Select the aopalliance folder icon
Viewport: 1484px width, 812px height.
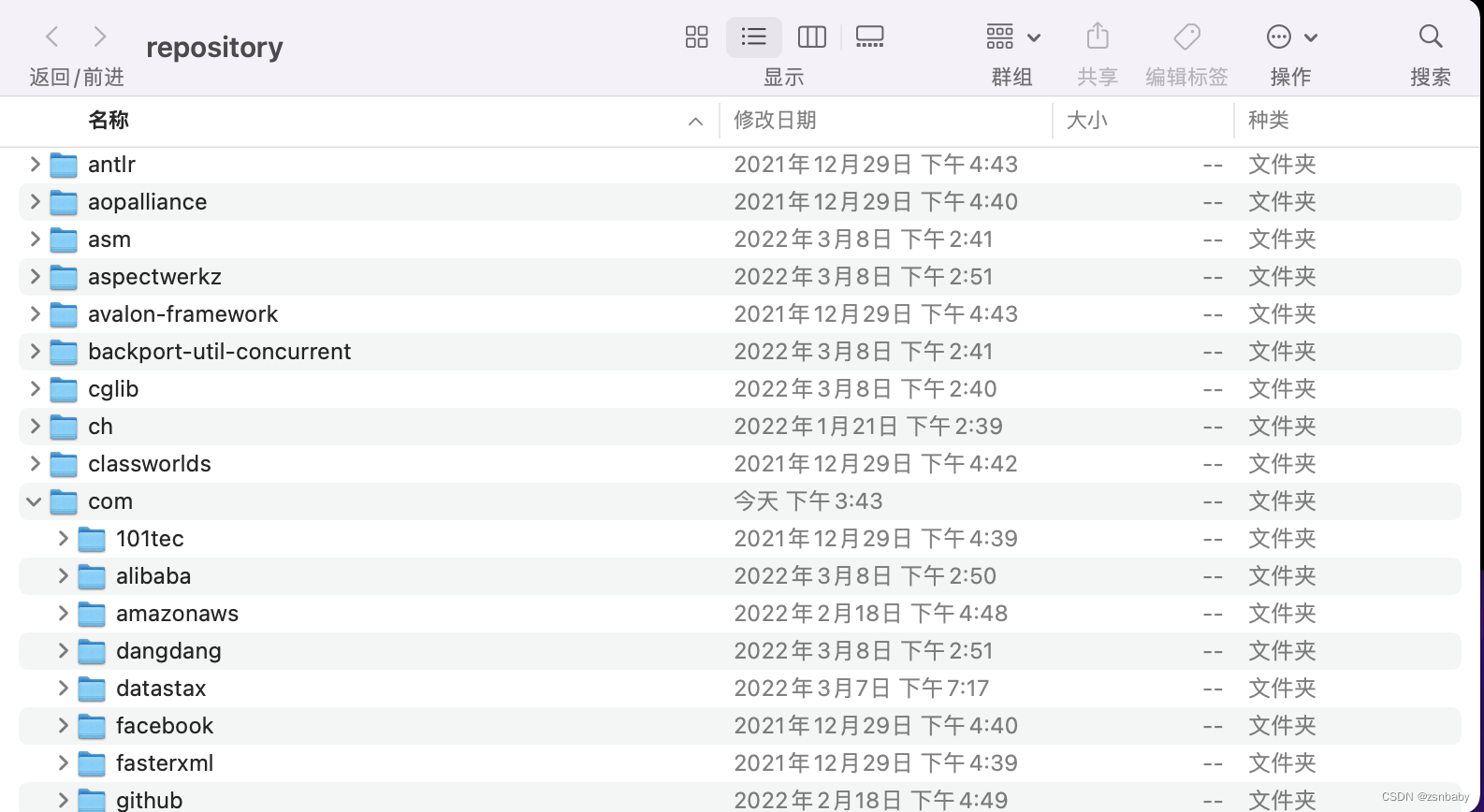pos(64,202)
